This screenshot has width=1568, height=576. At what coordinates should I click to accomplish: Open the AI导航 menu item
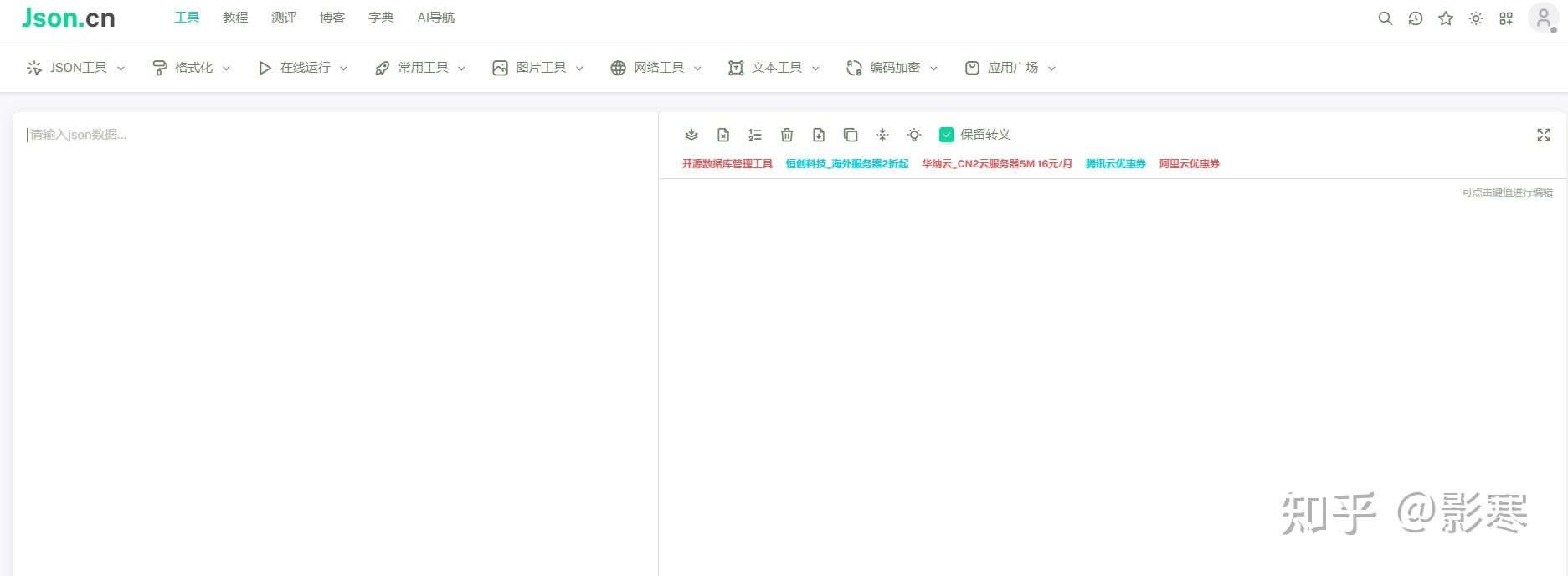[x=436, y=18]
